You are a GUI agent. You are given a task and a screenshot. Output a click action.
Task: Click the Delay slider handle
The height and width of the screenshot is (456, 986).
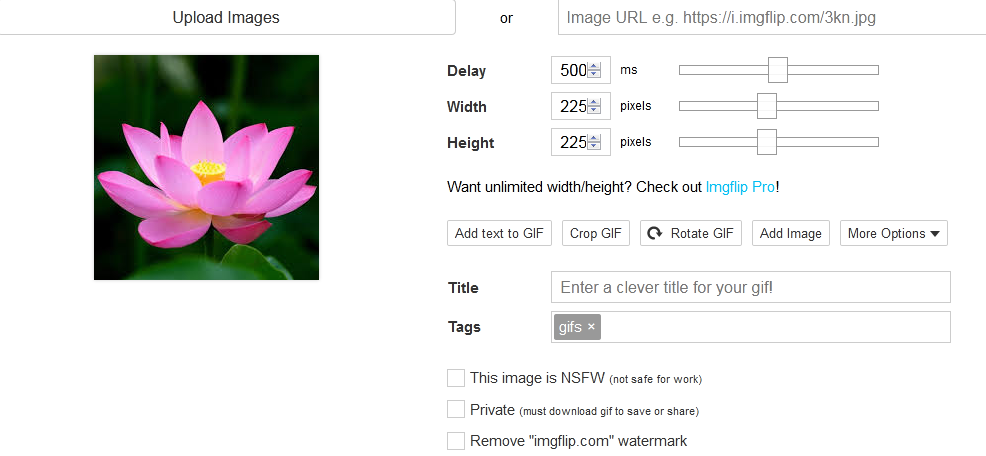pyautogui.click(x=778, y=70)
